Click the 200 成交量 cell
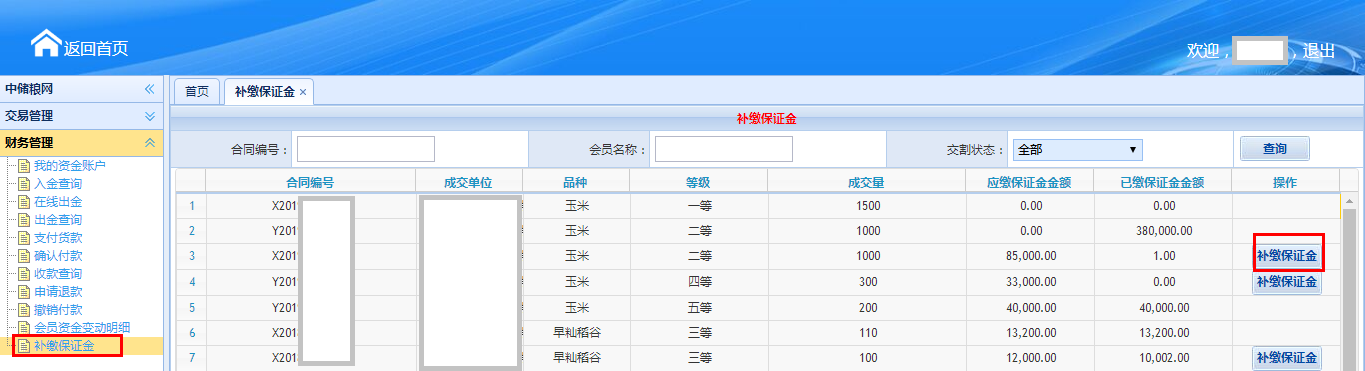 pyautogui.click(x=867, y=308)
